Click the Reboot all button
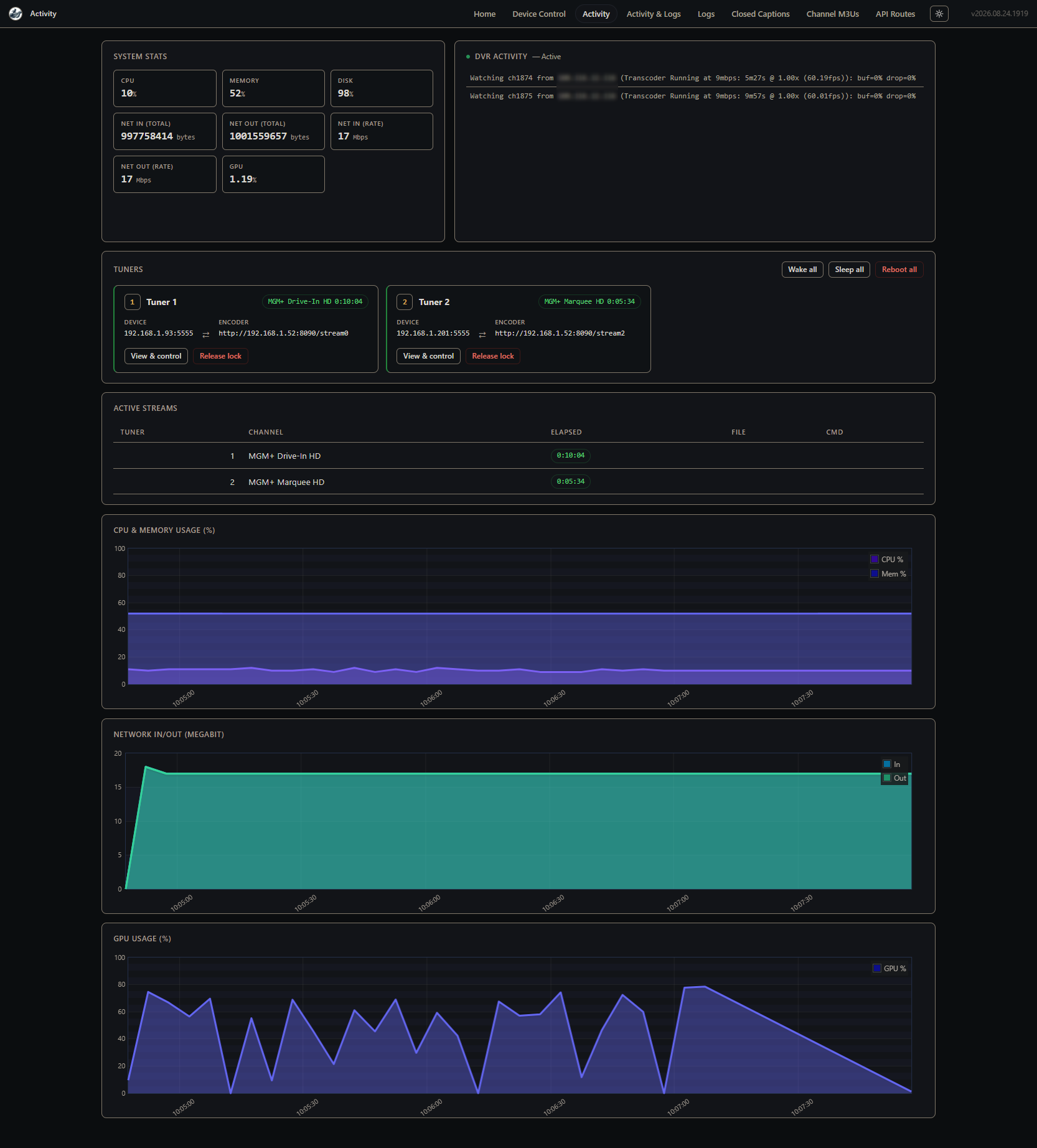 point(899,270)
